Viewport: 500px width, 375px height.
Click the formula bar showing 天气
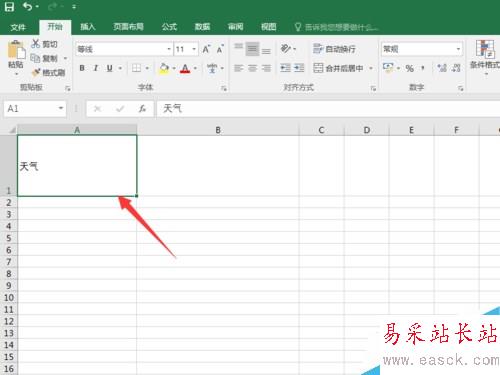(328, 108)
